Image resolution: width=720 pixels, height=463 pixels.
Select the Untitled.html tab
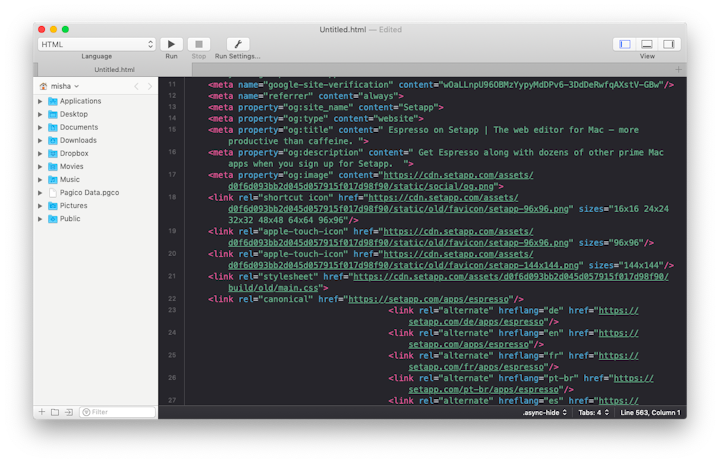click(114, 70)
